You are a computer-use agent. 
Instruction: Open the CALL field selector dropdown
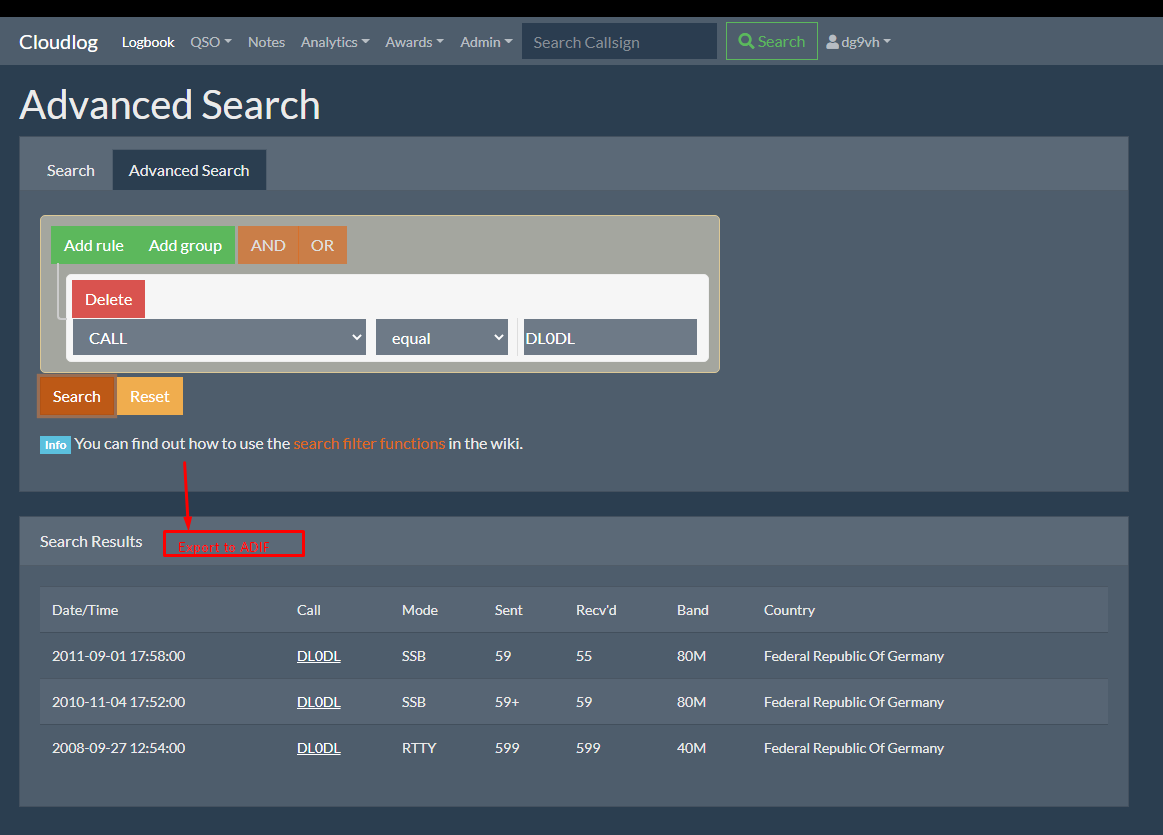coord(220,337)
